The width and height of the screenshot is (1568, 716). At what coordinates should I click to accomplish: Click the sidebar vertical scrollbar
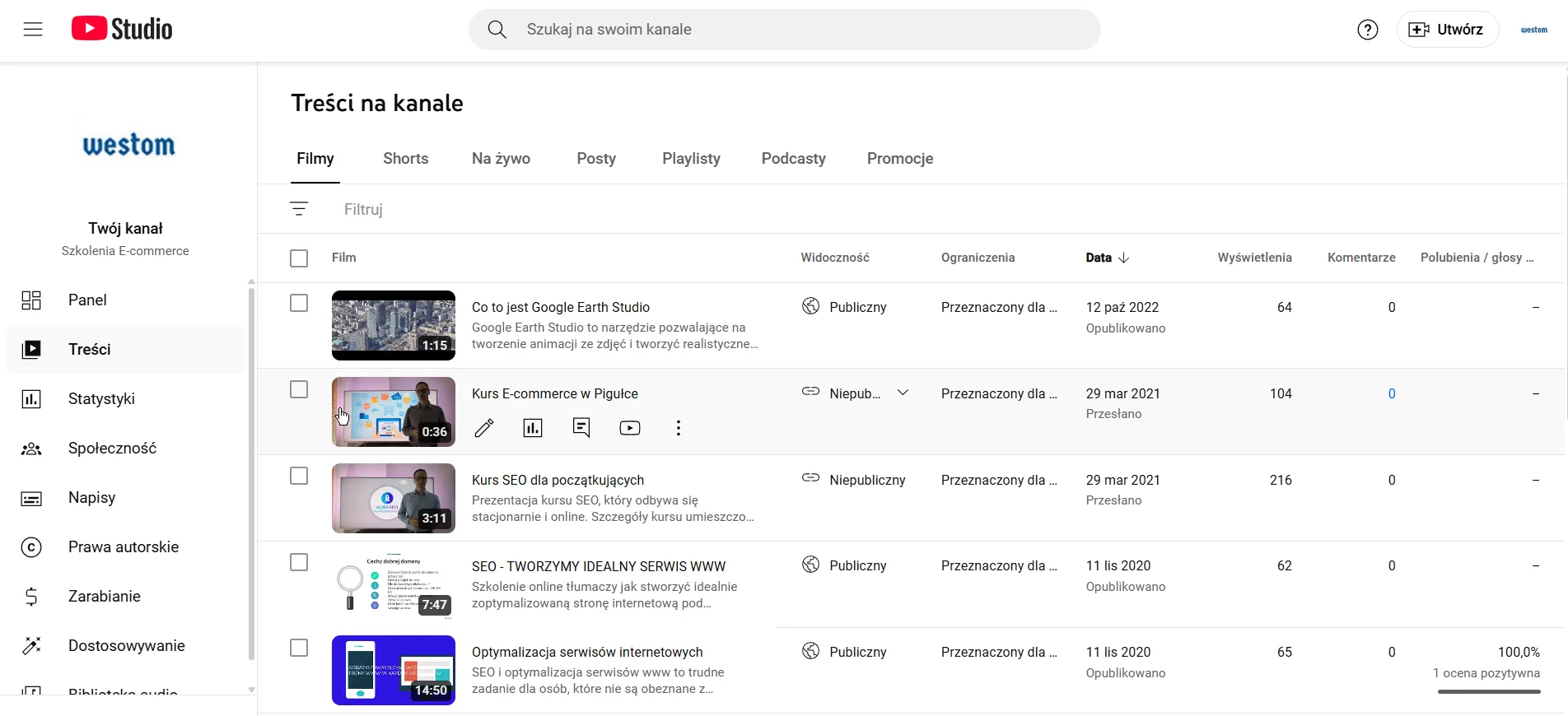tap(251, 469)
